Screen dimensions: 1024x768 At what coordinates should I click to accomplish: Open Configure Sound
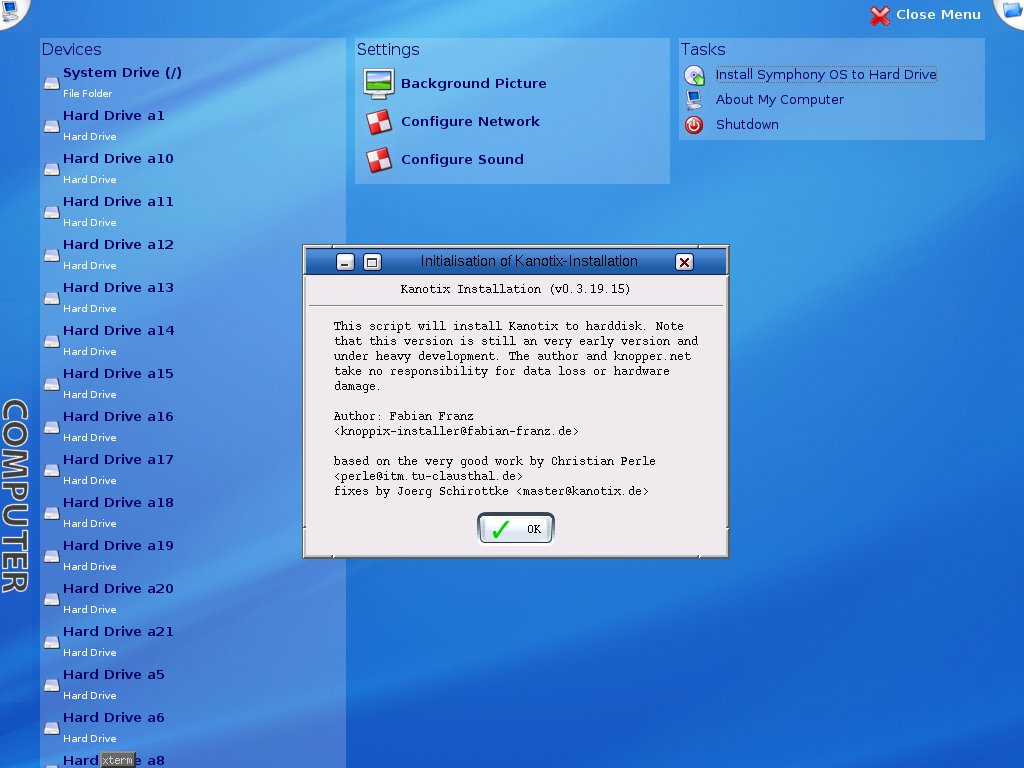(462, 159)
